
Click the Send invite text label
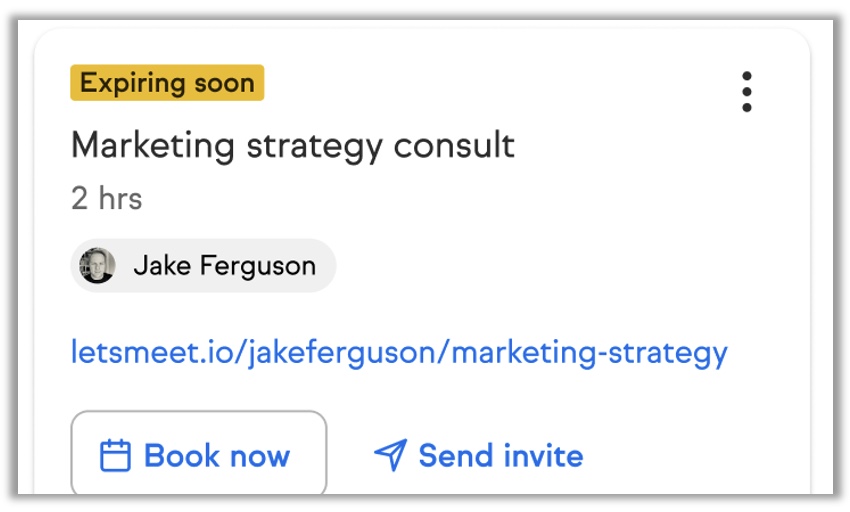click(x=500, y=456)
